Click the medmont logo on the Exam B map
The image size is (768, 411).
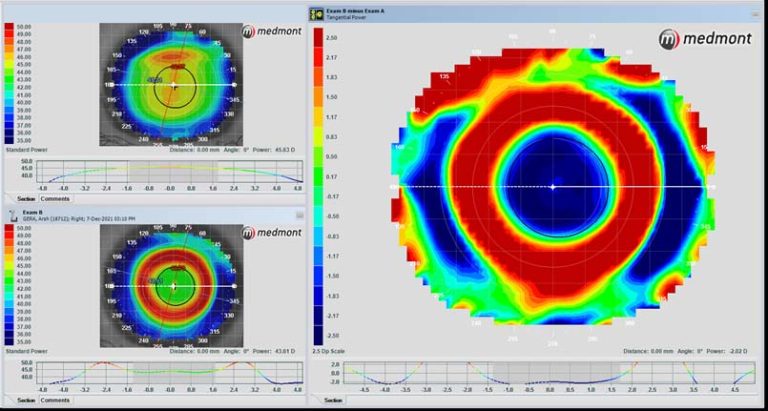pyautogui.click(x=272, y=233)
